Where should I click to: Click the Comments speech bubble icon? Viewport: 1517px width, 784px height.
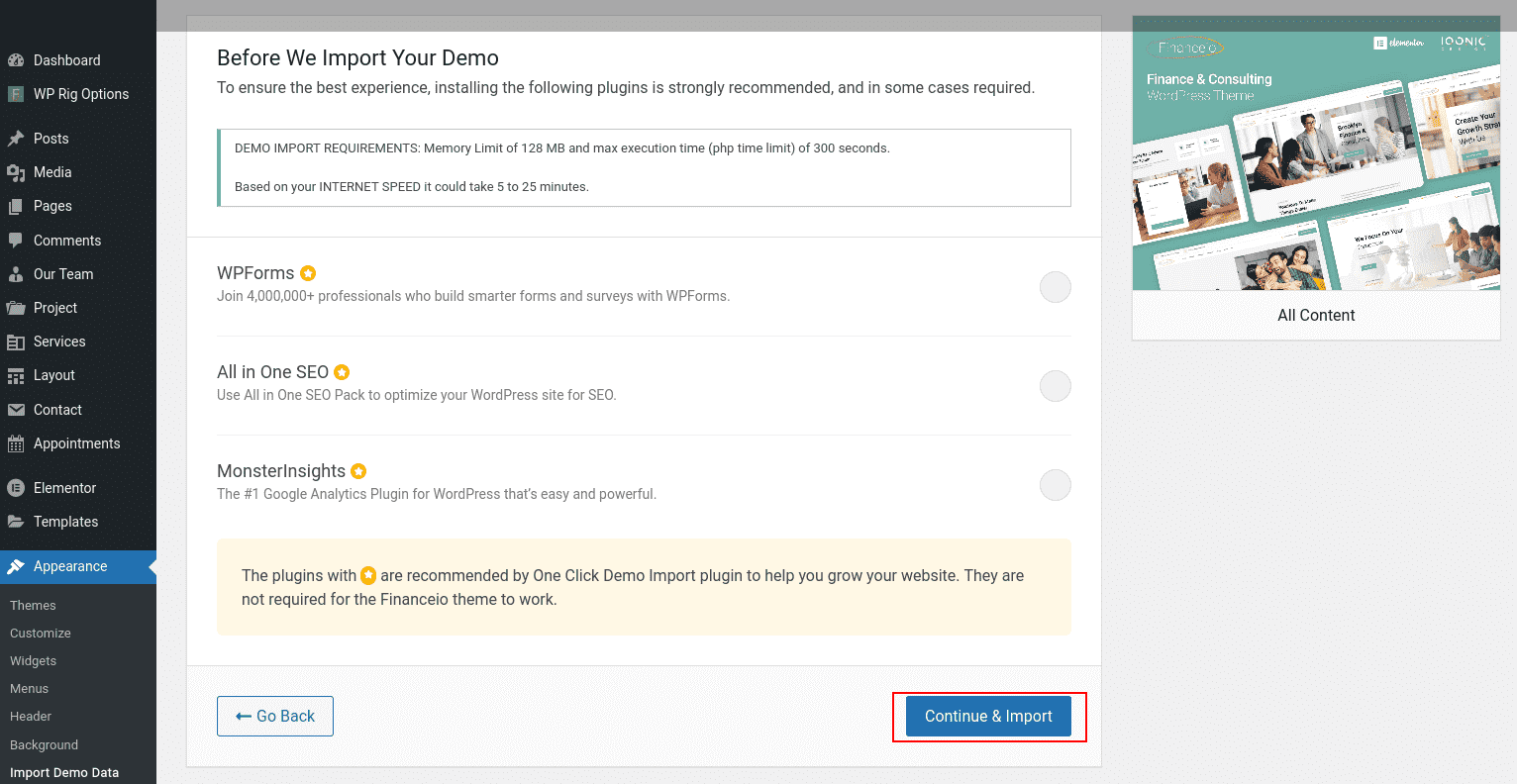(x=16, y=241)
